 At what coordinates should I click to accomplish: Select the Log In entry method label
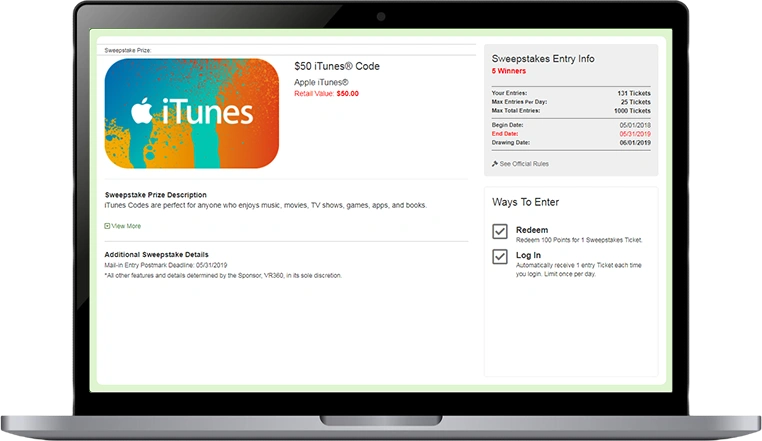coord(530,256)
